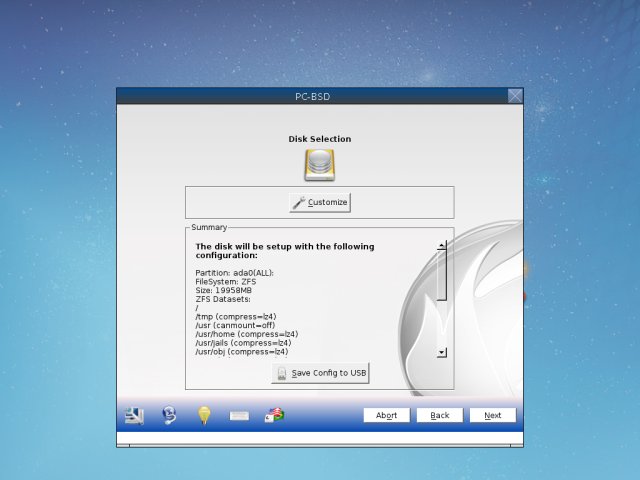Click the bold disk configuration heading text
The image size is (640, 480).
coord(284,251)
